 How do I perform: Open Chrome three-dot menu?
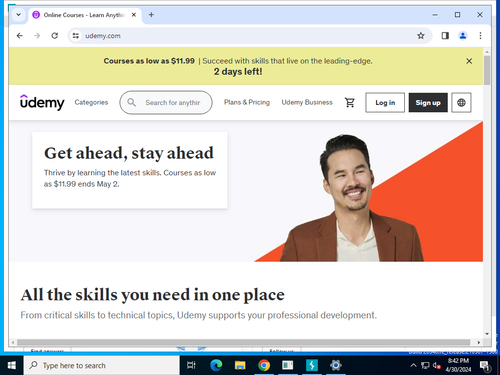click(x=480, y=36)
